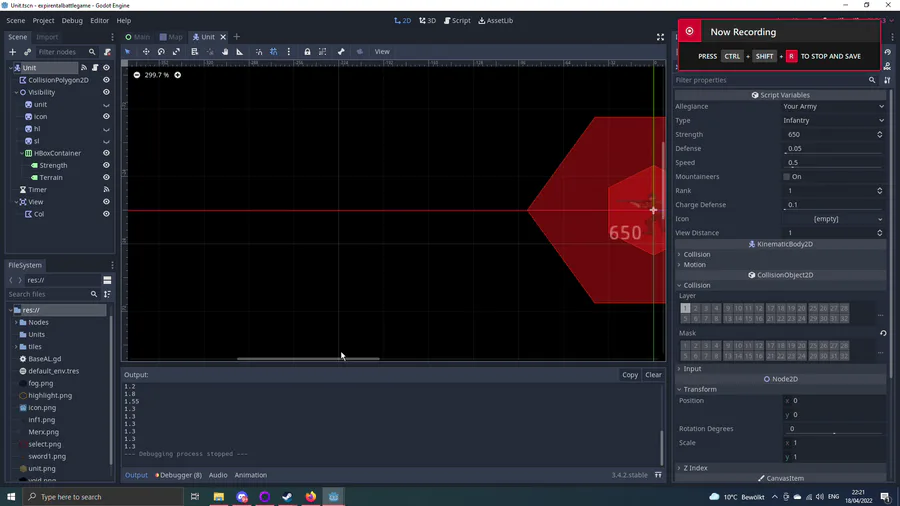Zoom out with the minus icon

137,75
